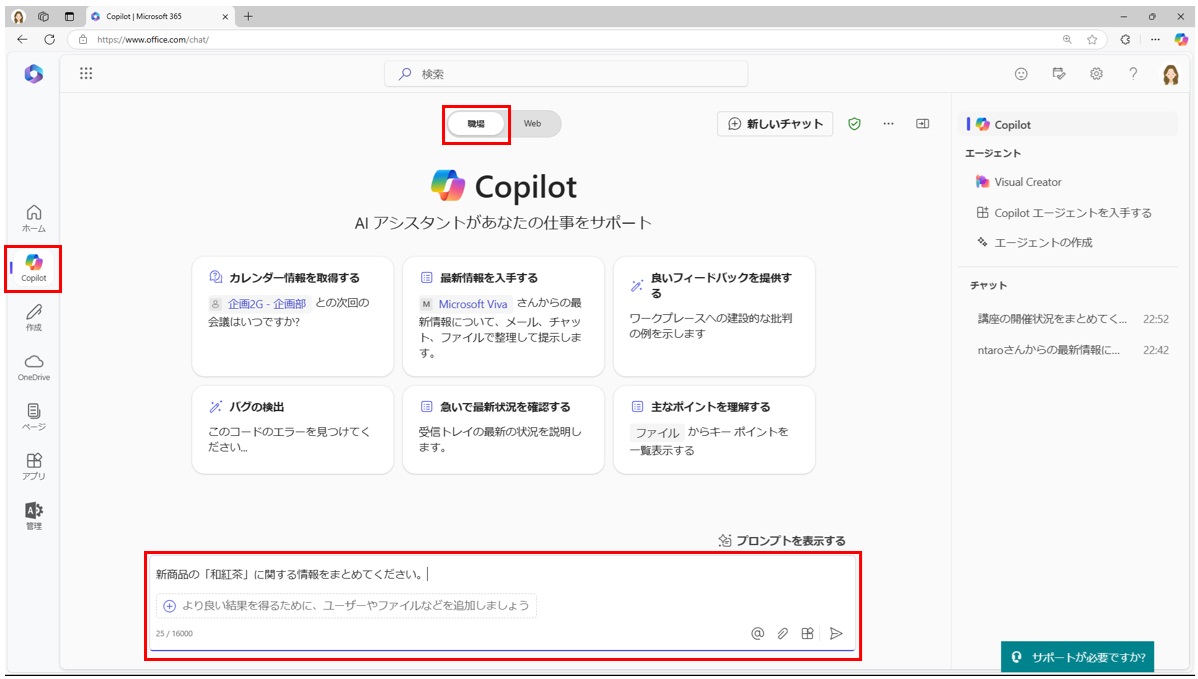Start a 新しいチャット

tap(775, 123)
